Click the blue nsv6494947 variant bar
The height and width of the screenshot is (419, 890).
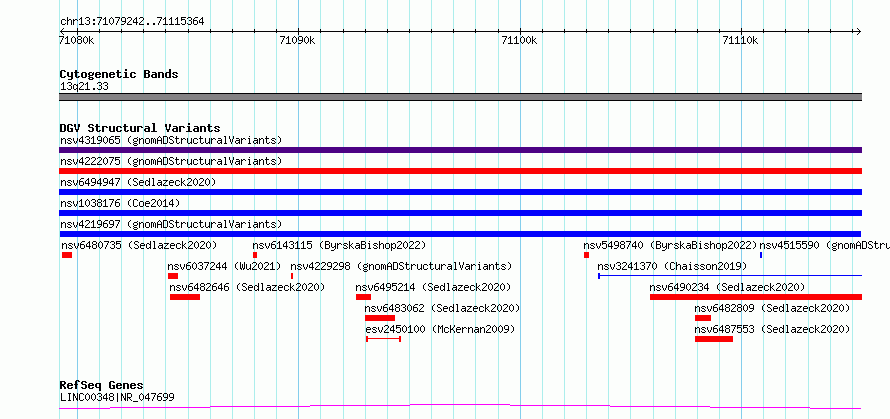tap(460, 192)
